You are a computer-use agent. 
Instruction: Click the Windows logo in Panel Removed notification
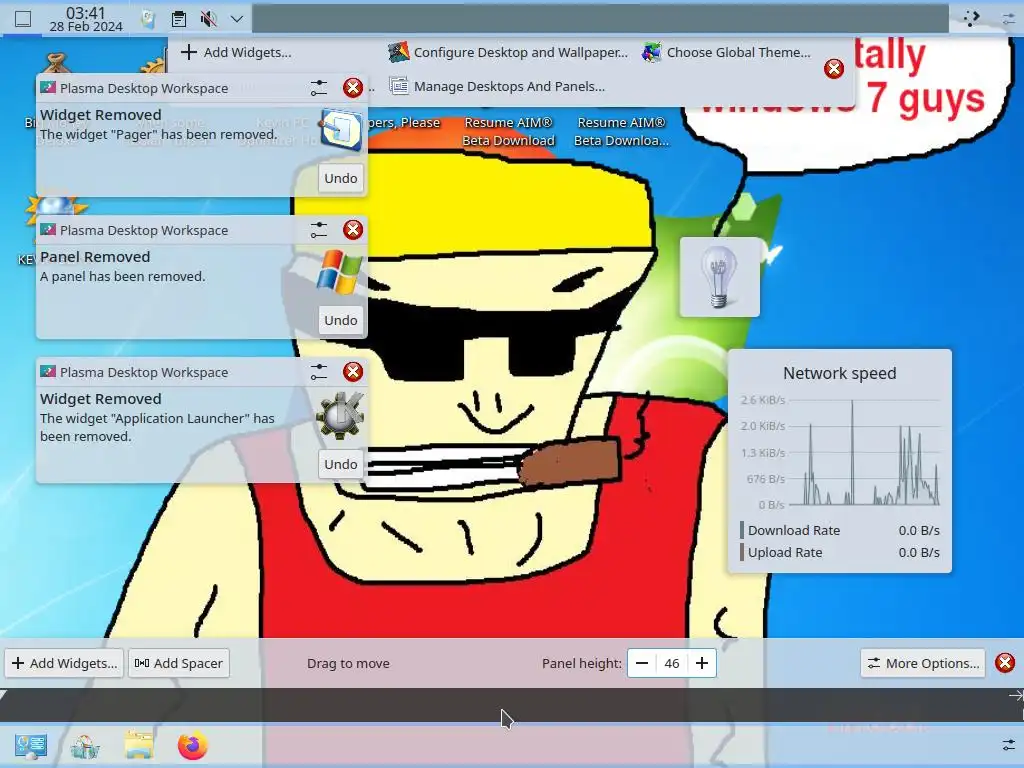pyautogui.click(x=340, y=271)
